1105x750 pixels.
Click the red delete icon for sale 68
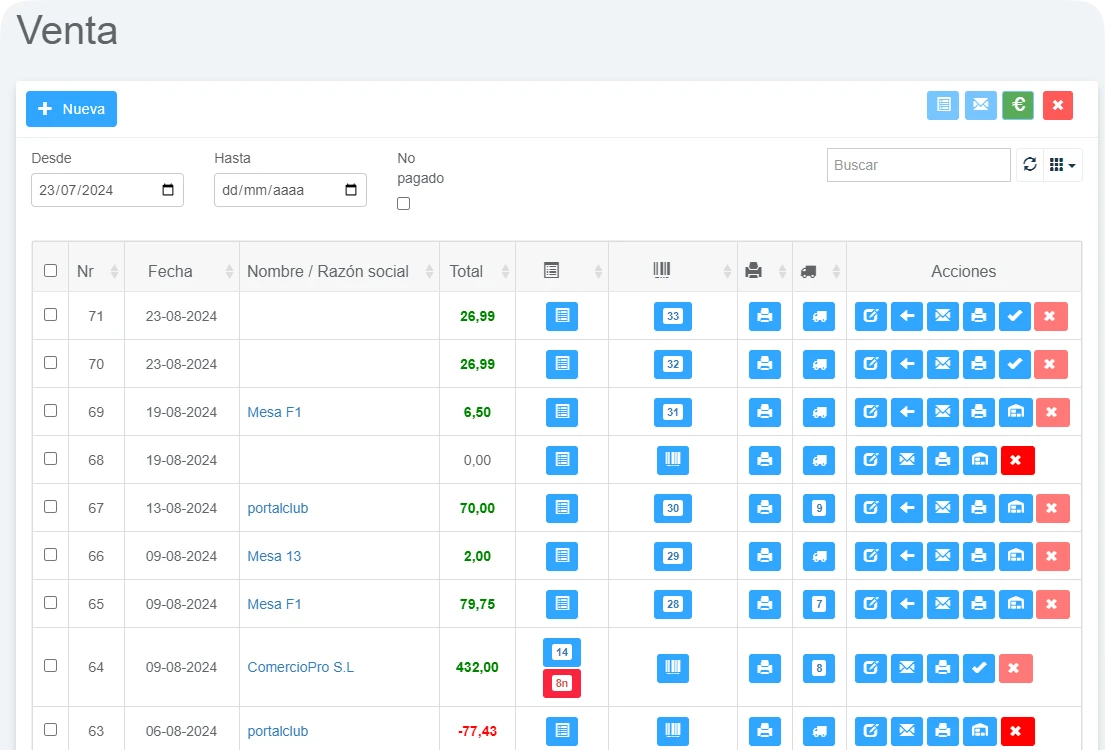(x=1017, y=460)
